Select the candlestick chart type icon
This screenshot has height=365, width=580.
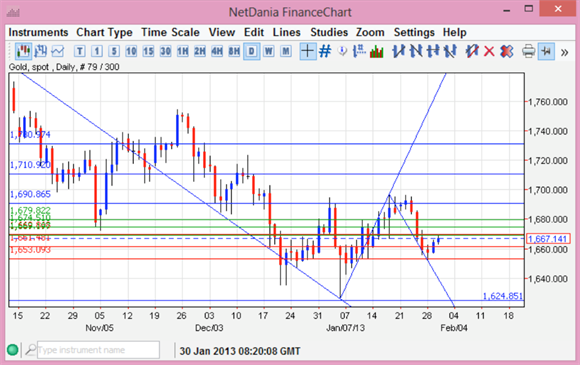click(x=23, y=51)
